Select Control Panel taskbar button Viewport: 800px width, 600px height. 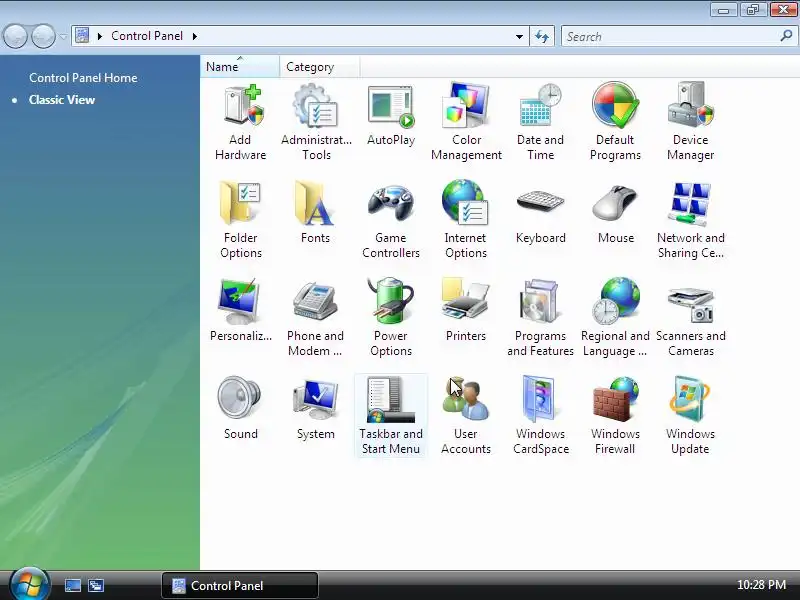[240, 585]
